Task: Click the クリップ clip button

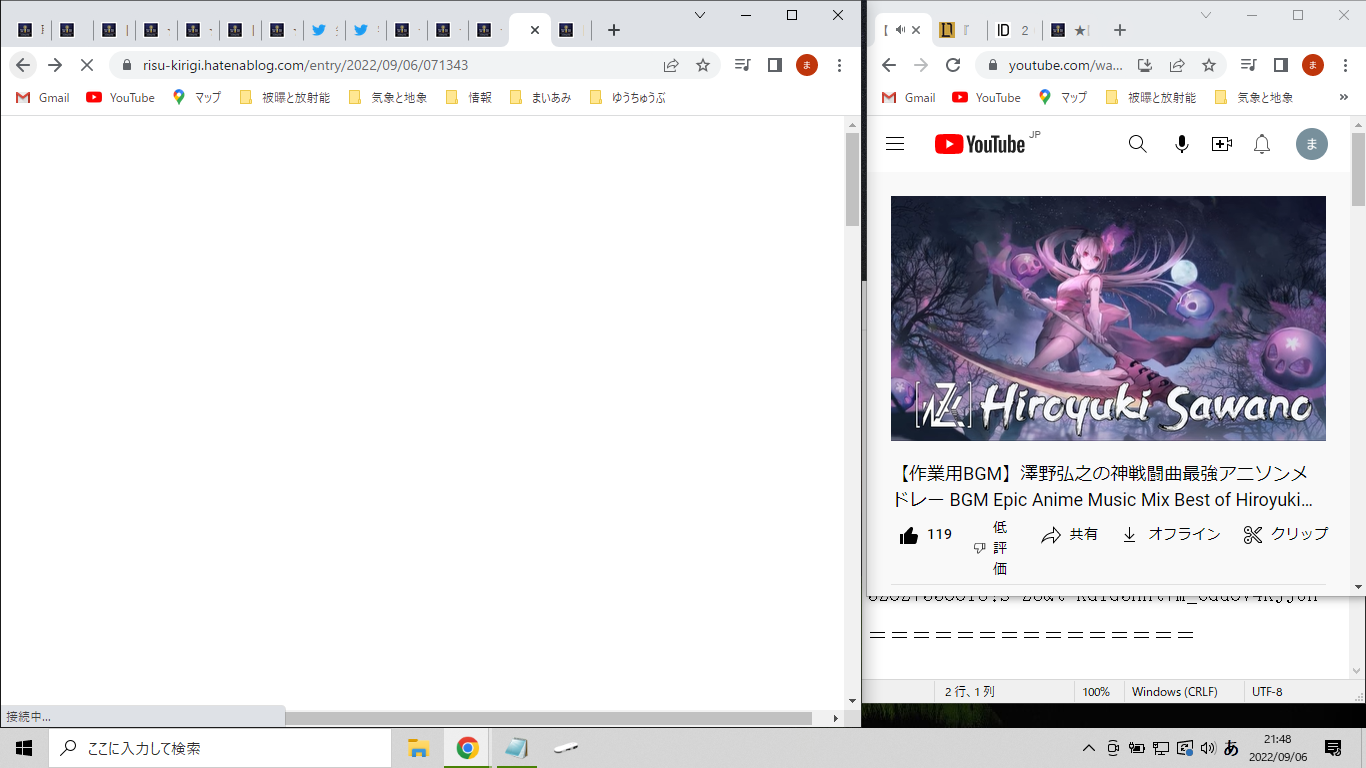Action: pos(1286,535)
